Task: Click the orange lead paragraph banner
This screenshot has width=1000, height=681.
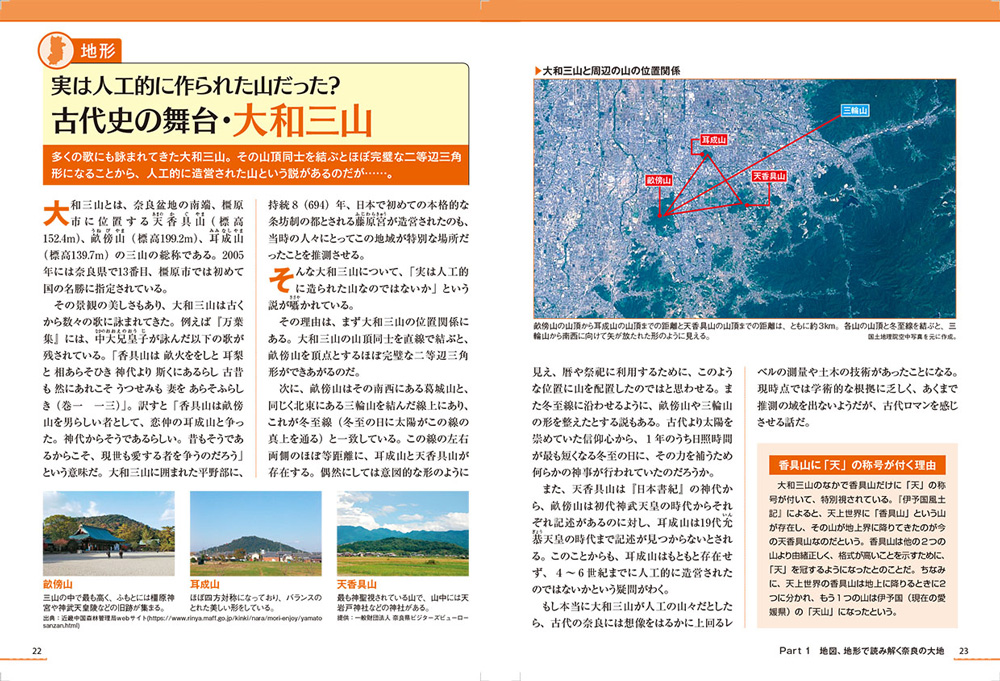Action: tap(256, 165)
